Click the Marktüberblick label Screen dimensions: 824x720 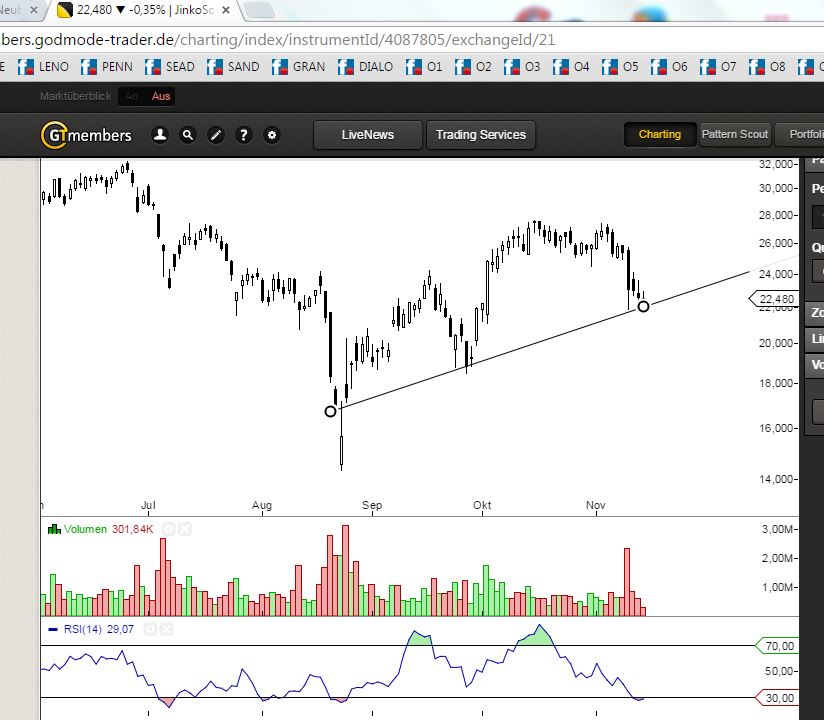click(76, 96)
